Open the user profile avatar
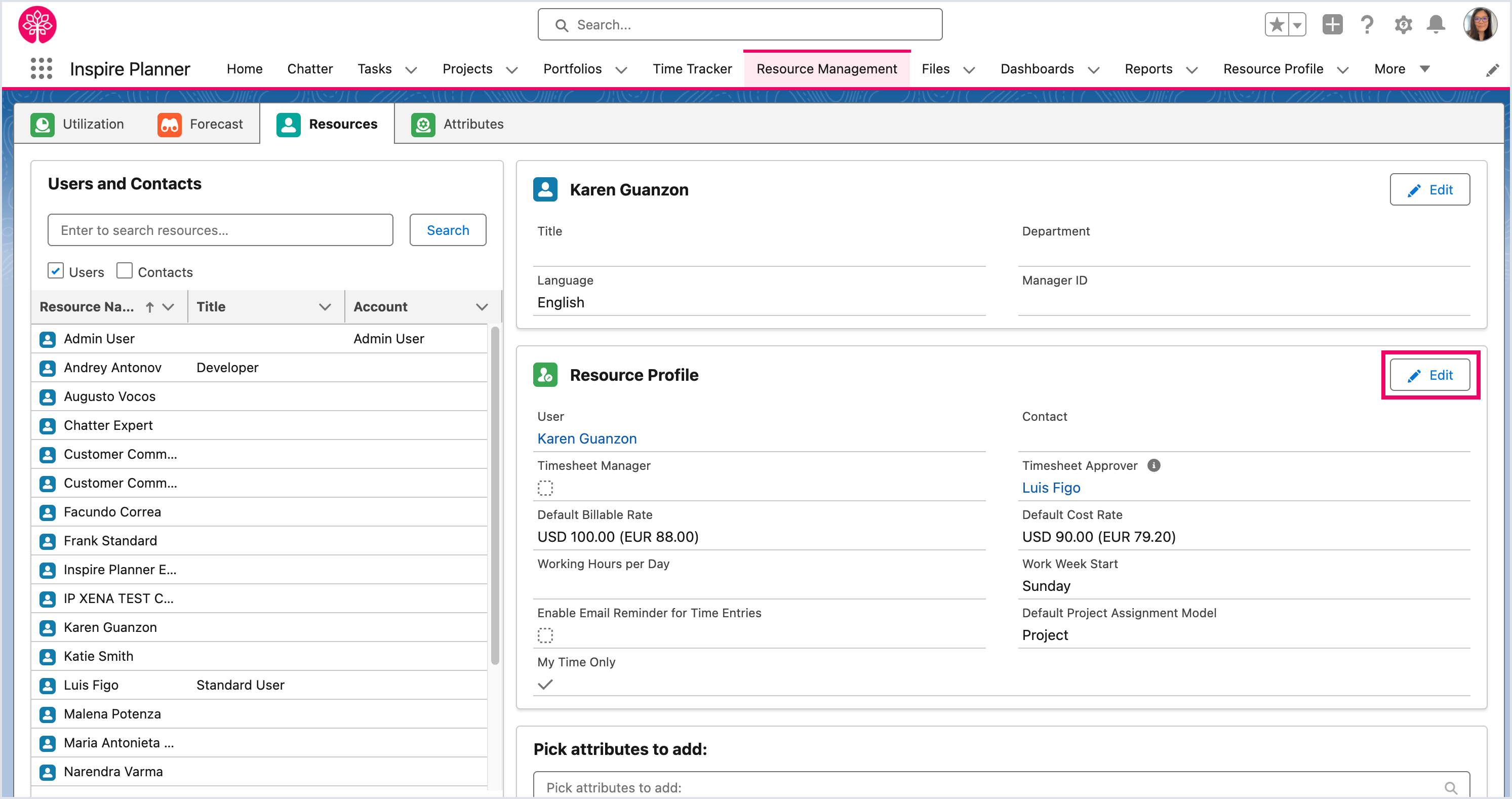This screenshot has height=799, width=1512. [1480, 25]
